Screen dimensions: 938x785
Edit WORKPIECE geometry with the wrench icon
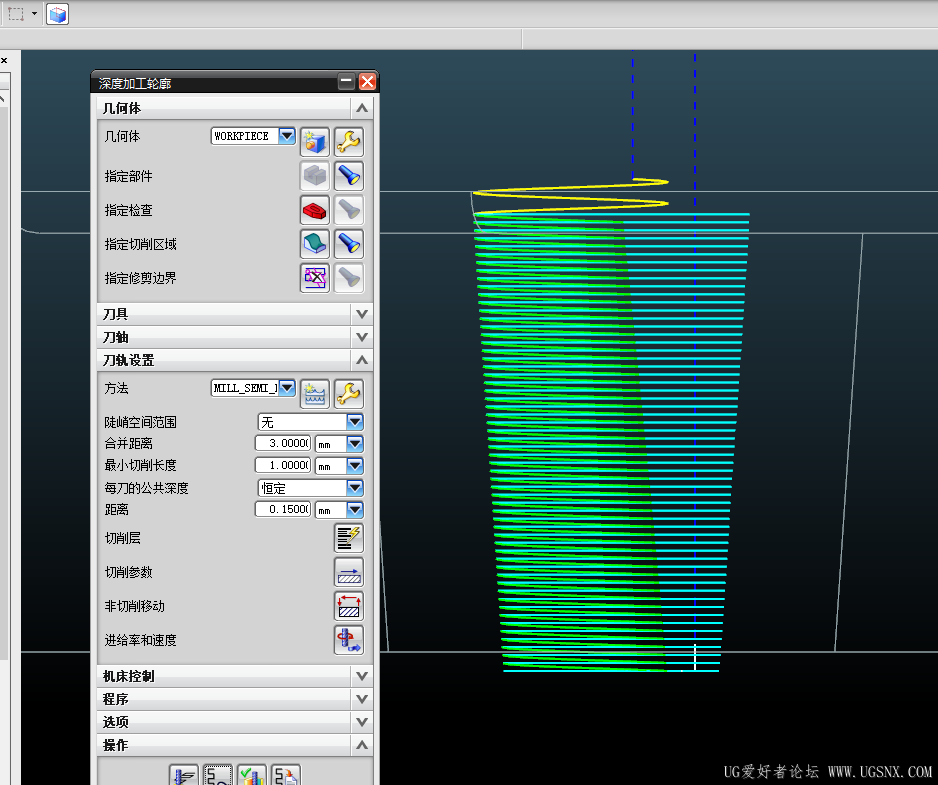(x=348, y=141)
